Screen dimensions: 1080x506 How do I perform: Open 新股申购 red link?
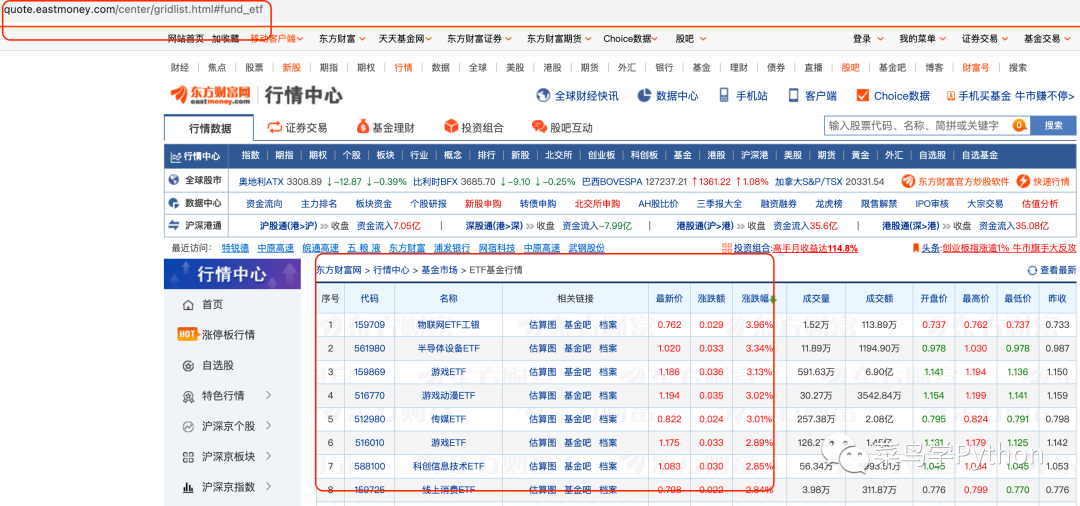tap(483, 204)
